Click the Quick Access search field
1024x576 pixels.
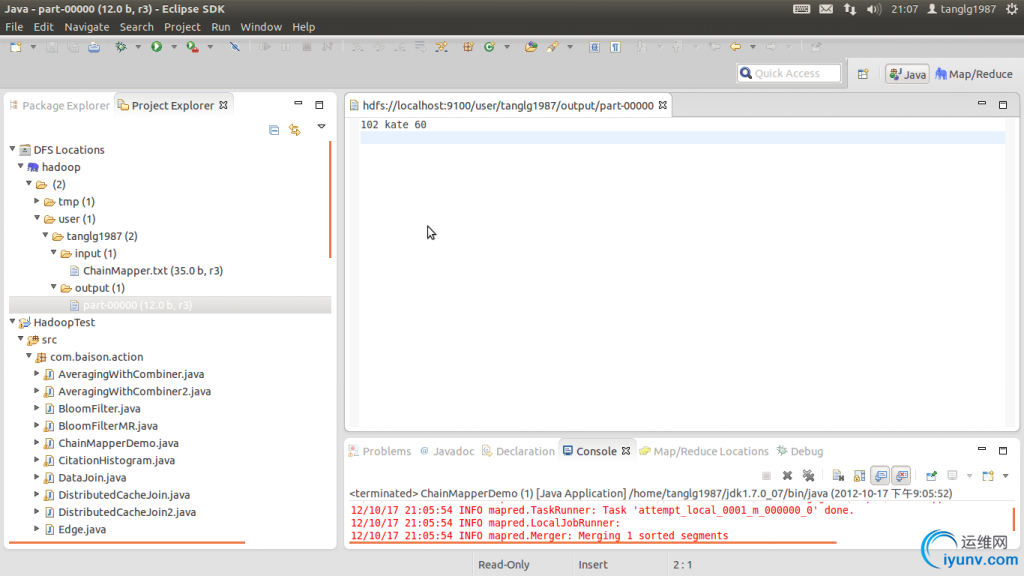coord(792,73)
